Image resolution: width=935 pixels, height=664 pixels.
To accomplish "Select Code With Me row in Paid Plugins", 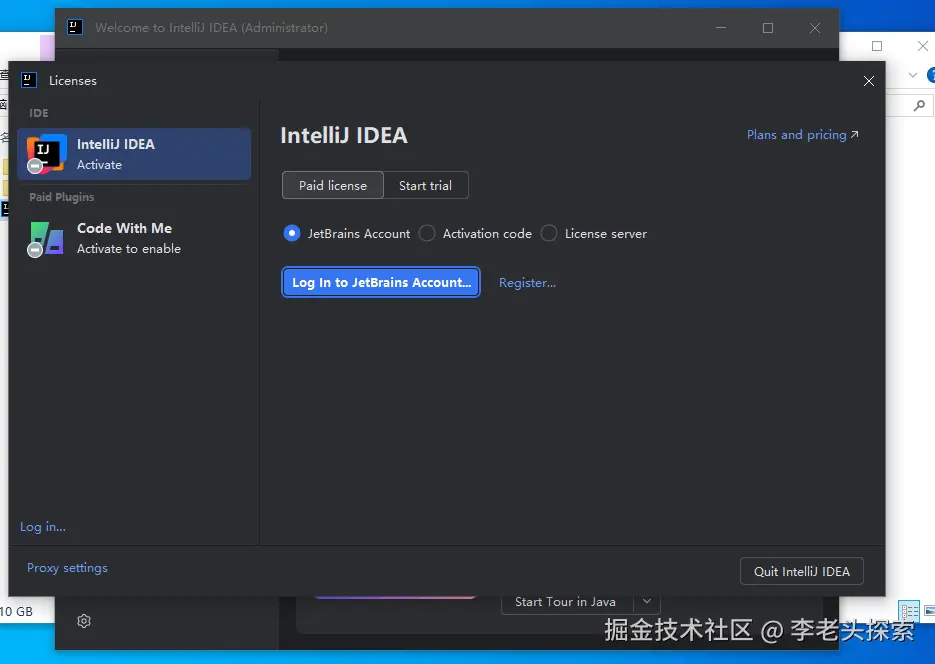I will (x=134, y=238).
